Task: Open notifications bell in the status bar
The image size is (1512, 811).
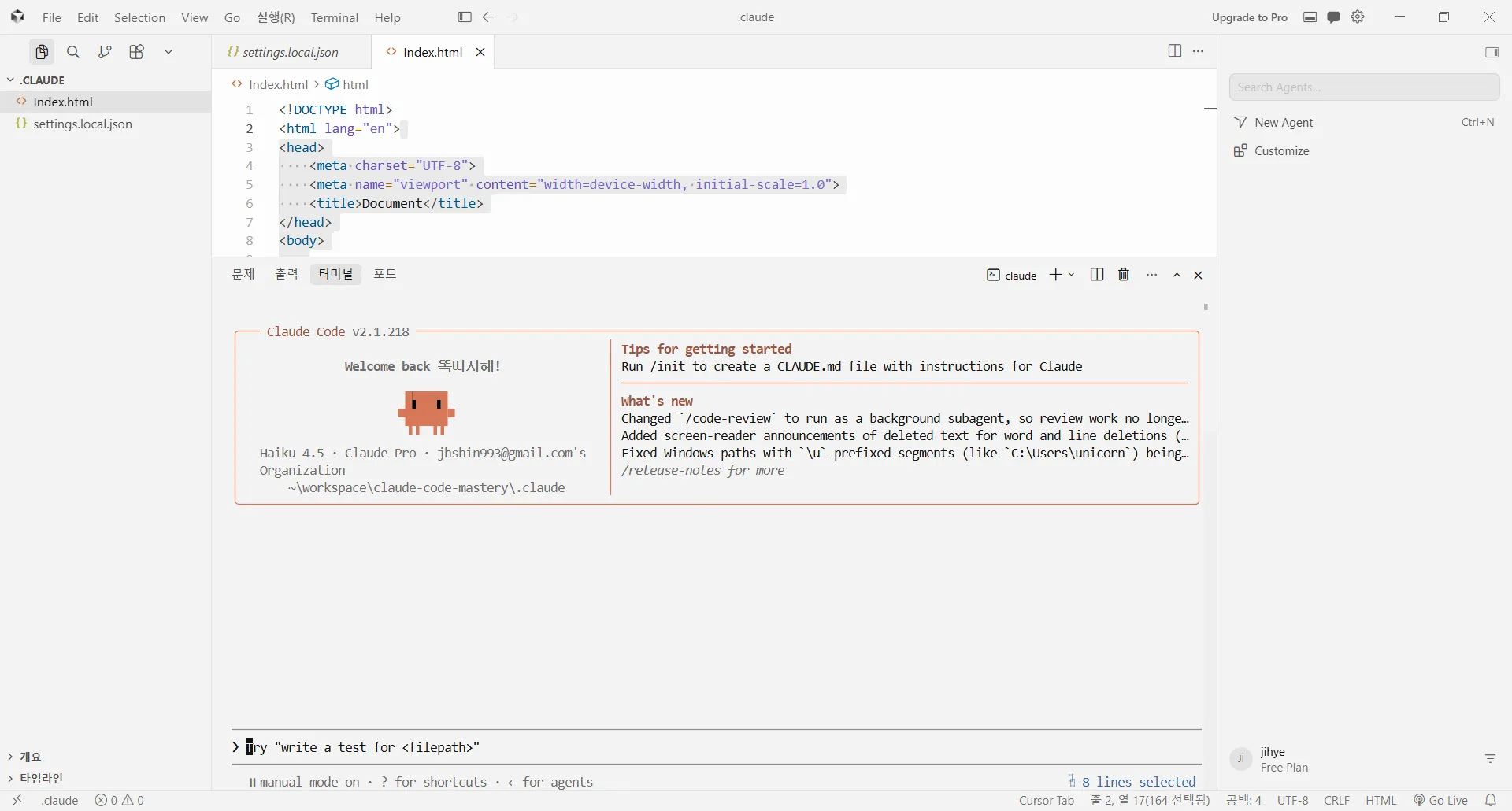Action: [x=1491, y=800]
